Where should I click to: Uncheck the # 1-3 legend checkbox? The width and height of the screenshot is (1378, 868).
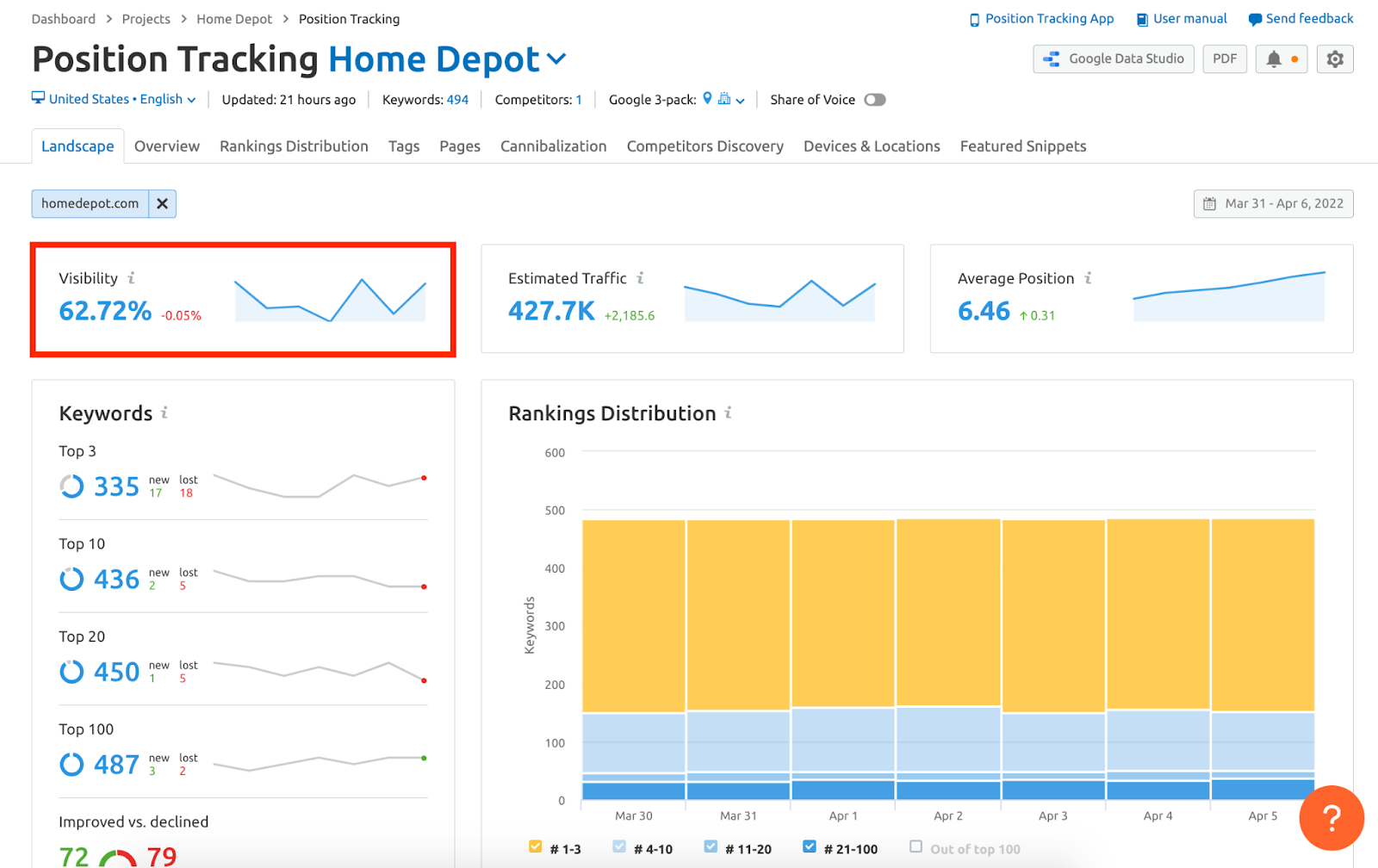pos(535,846)
